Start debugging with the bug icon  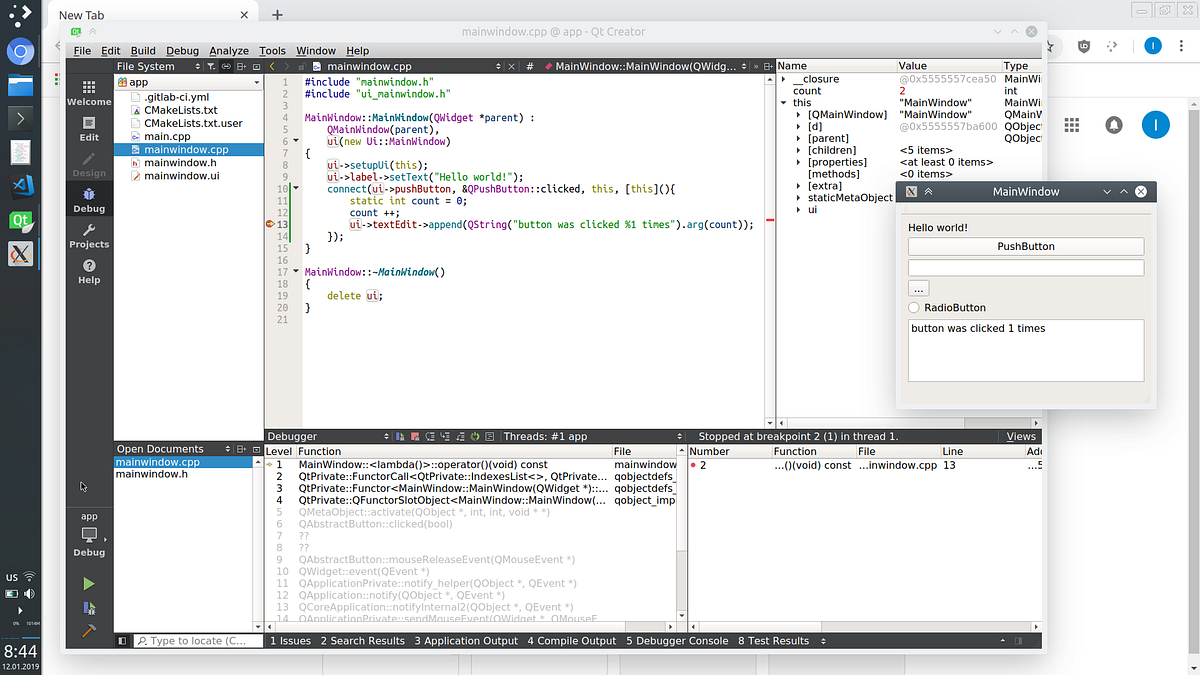coord(88,606)
